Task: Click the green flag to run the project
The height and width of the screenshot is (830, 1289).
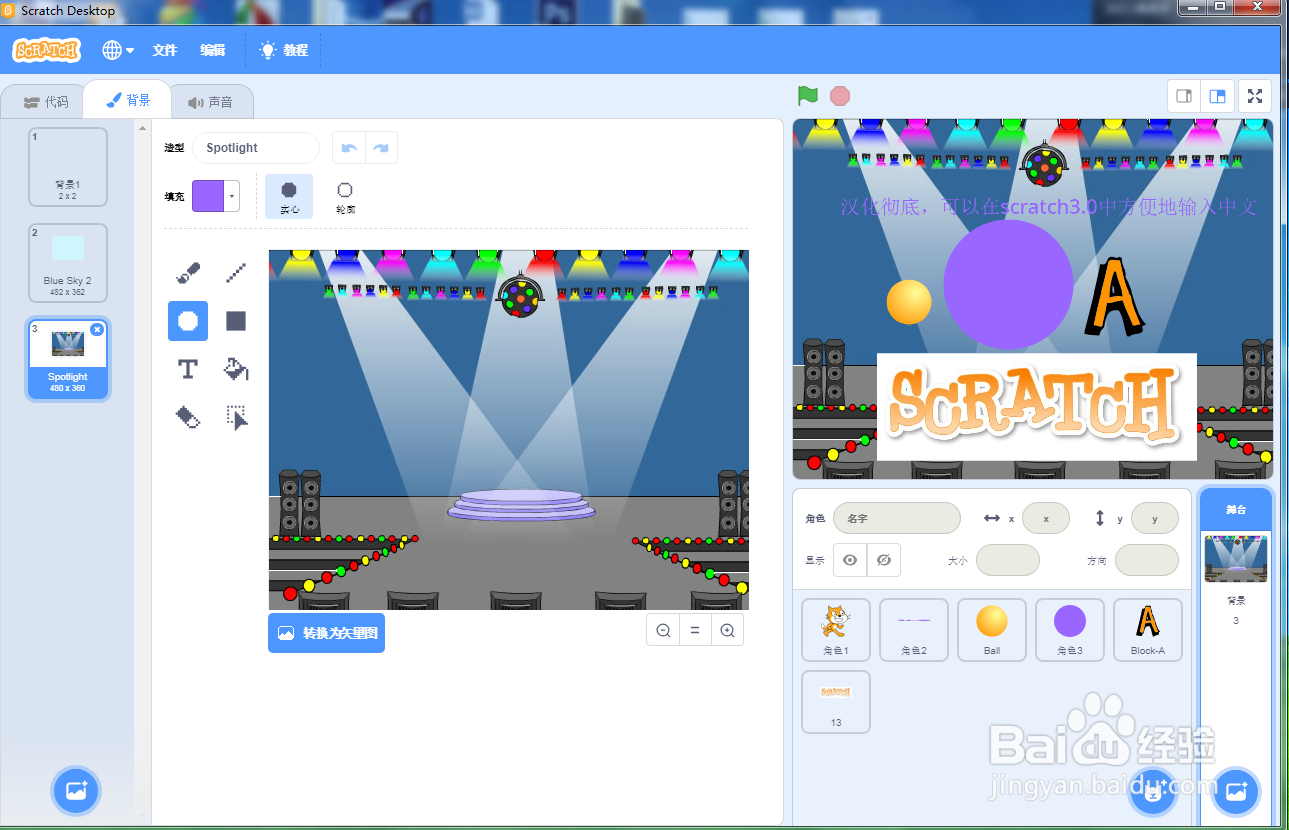Action: 806,95
